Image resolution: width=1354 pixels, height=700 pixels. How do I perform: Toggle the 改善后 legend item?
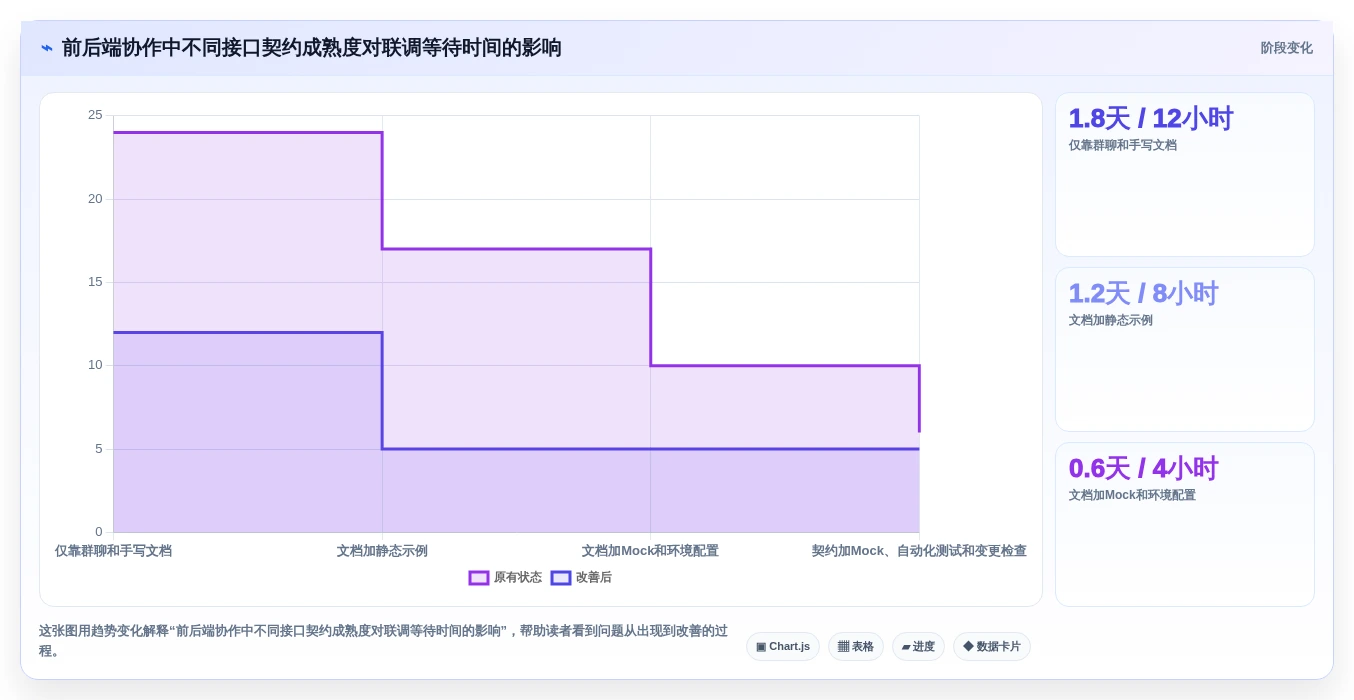581,577
